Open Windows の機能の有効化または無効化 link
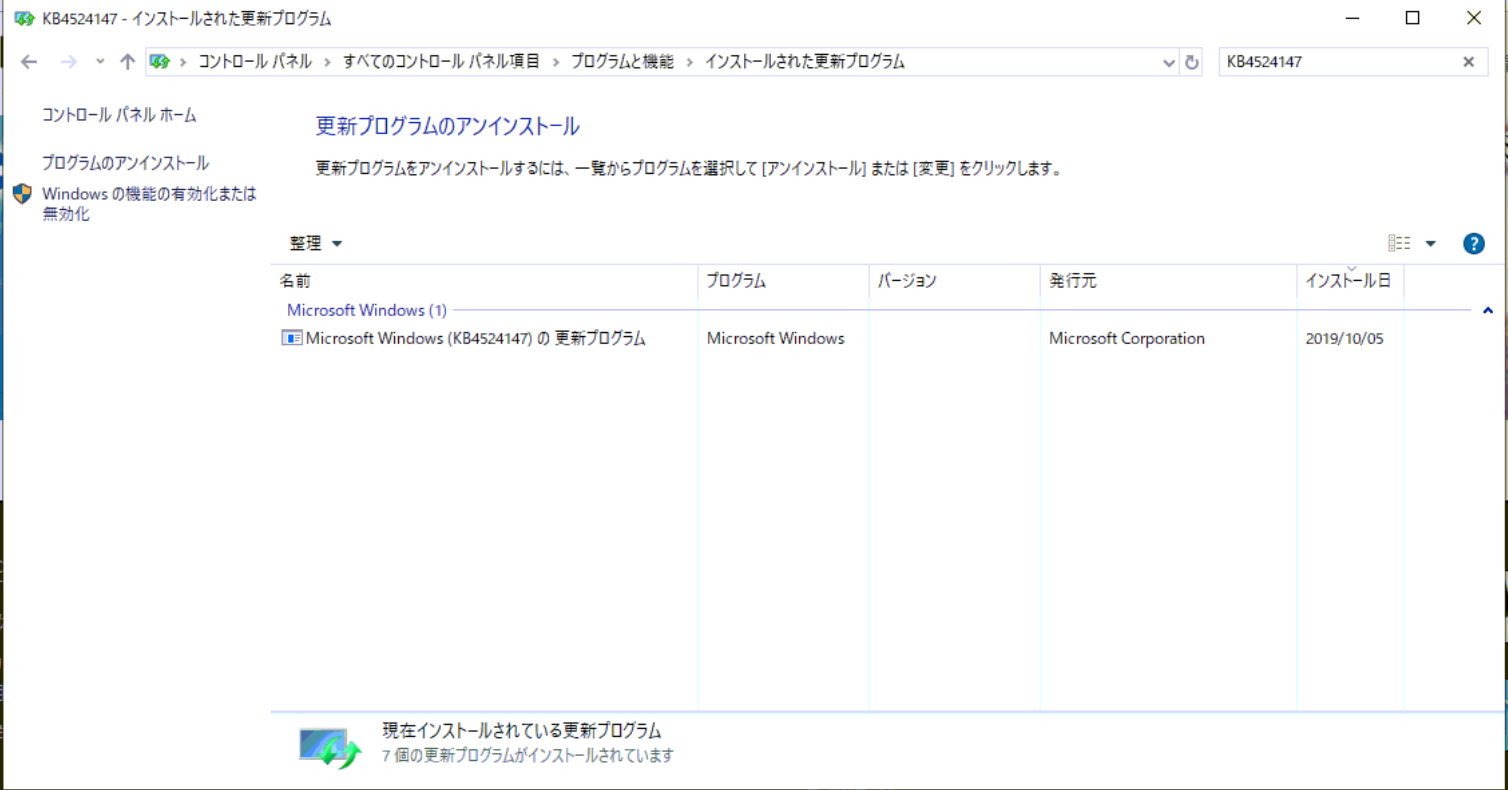The width and height of the screenshot is (1508, 790). (x=149, y=203)
